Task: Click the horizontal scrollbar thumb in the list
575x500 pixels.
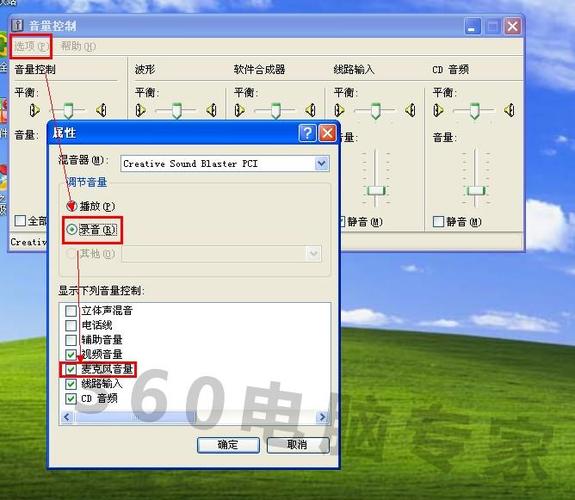Action: click(135, 417)
